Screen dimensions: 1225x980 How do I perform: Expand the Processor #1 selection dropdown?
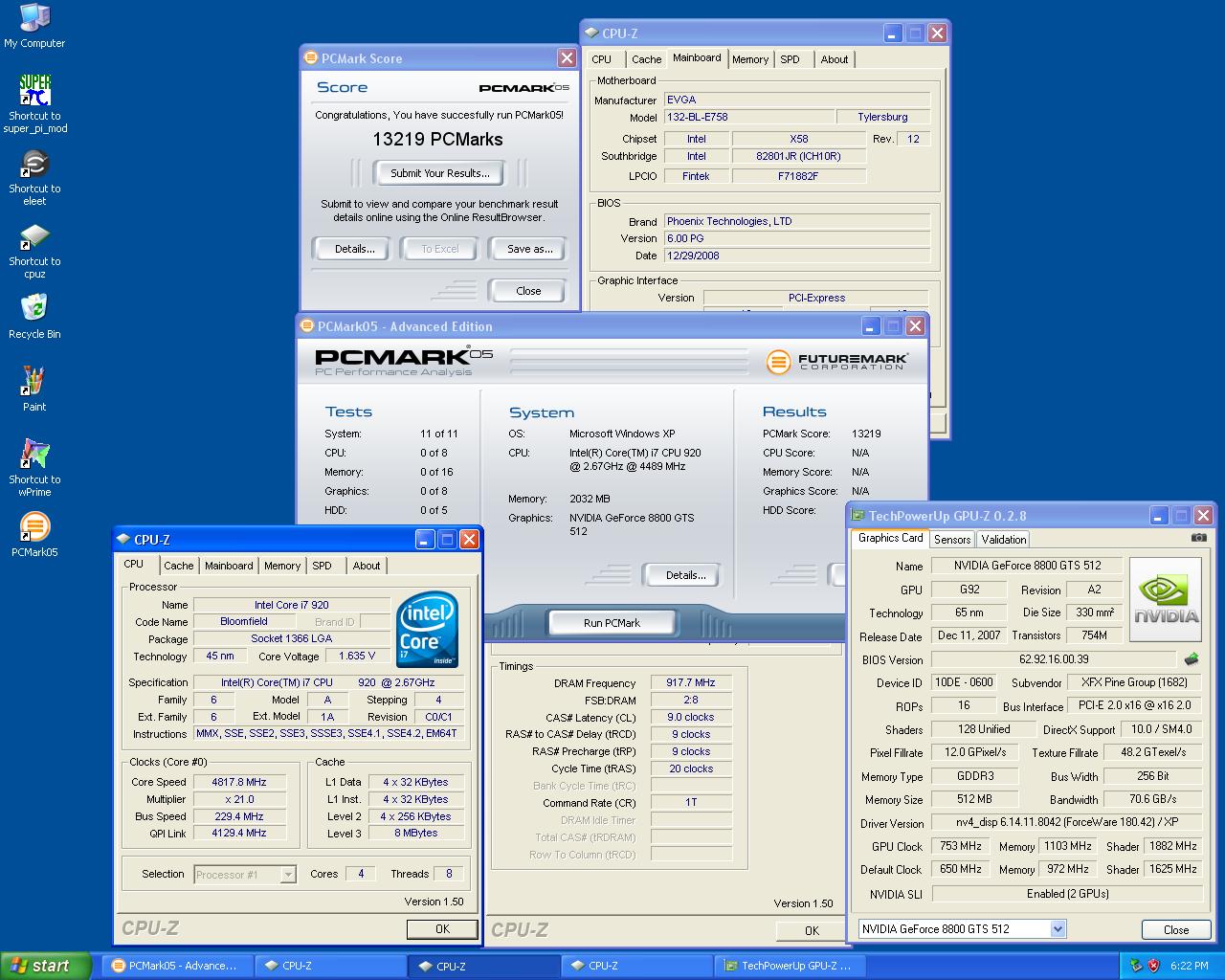tap(287, 875)
